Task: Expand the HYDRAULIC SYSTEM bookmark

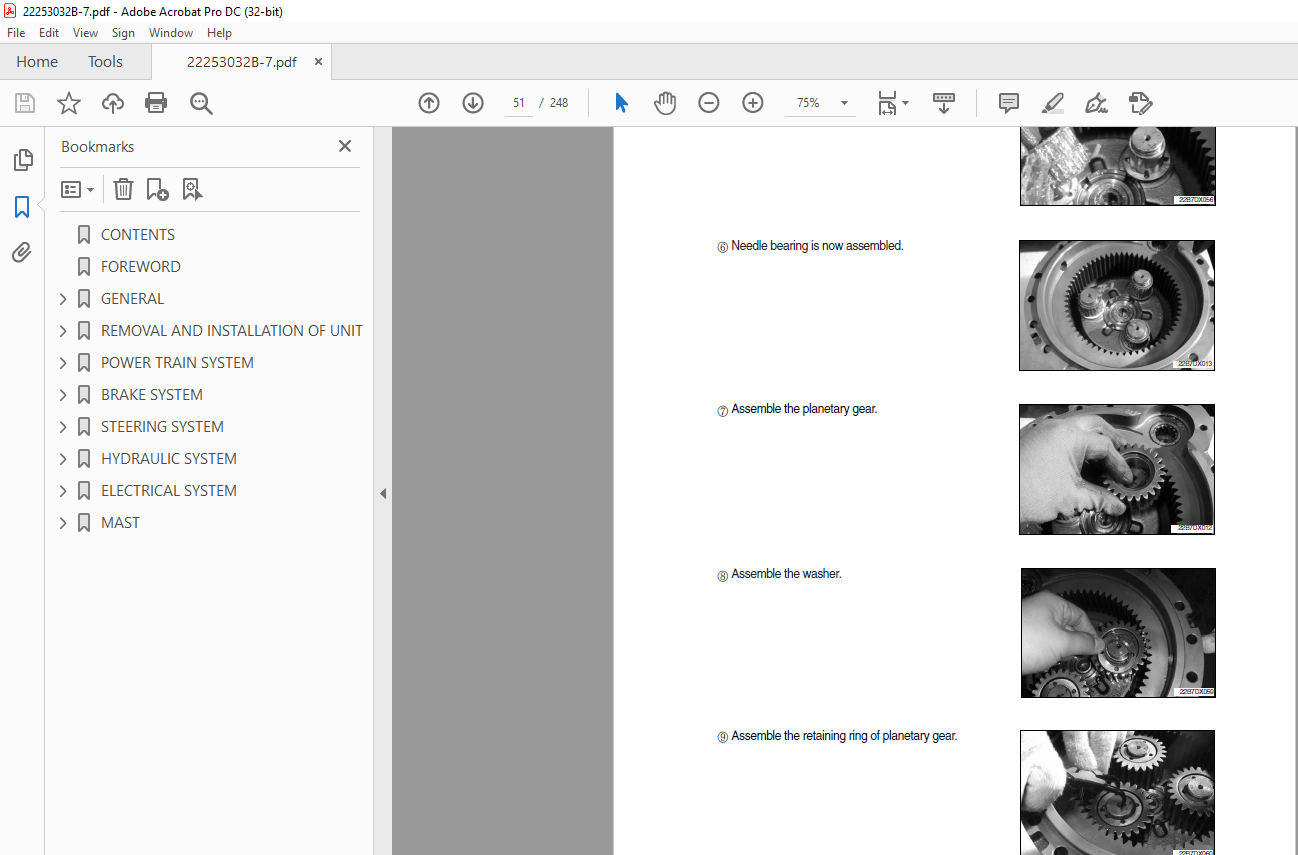Action: pos(63,459)
